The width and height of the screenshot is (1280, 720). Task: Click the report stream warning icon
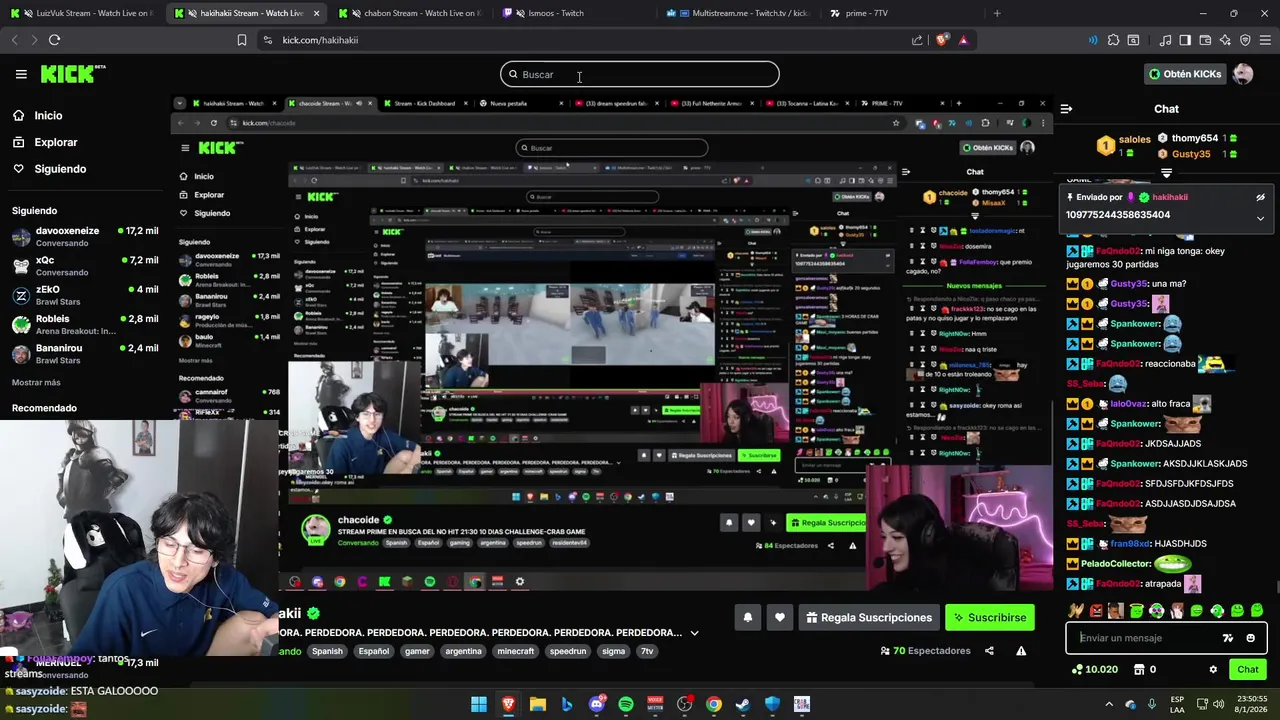[x=1021, y=651]
